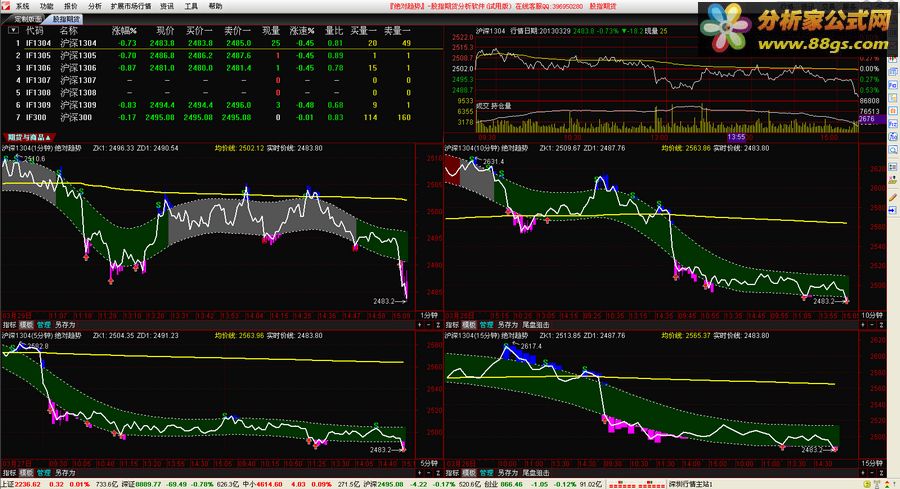Click the 'z' button on the 1分钟 chart

(438, 325)
